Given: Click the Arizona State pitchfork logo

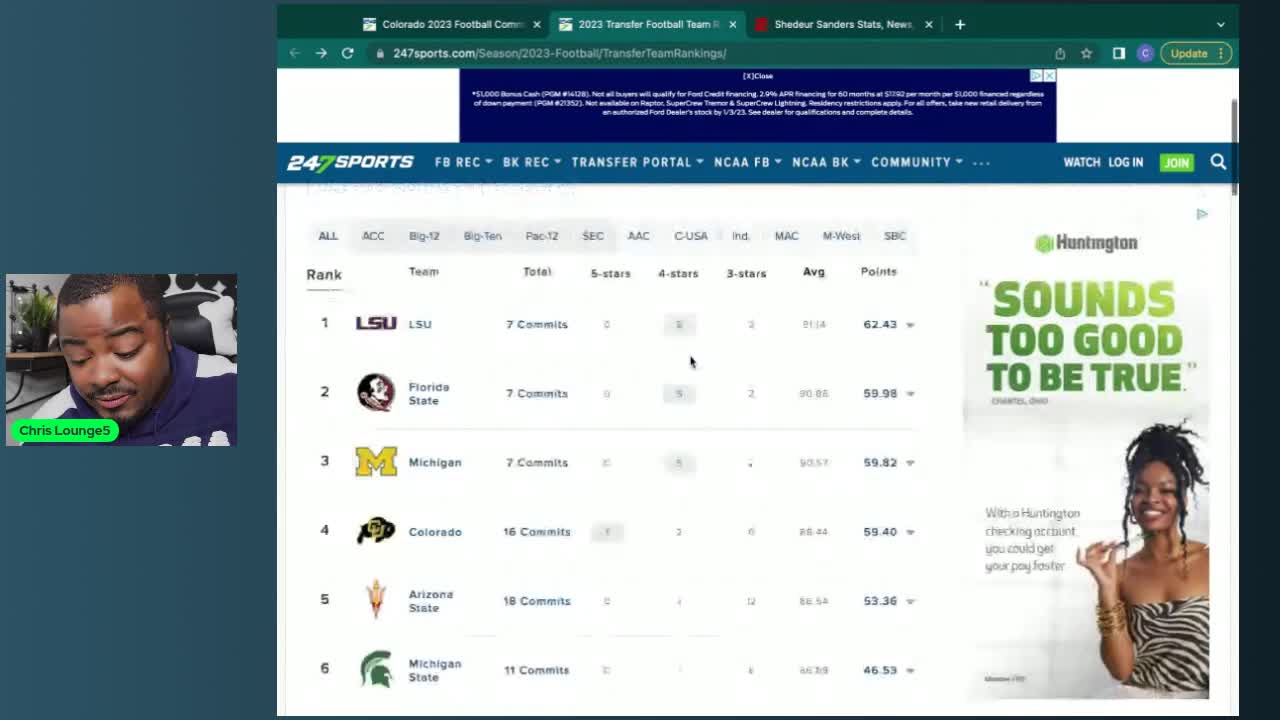Looking at the screenshot, I should coord(376,600).
